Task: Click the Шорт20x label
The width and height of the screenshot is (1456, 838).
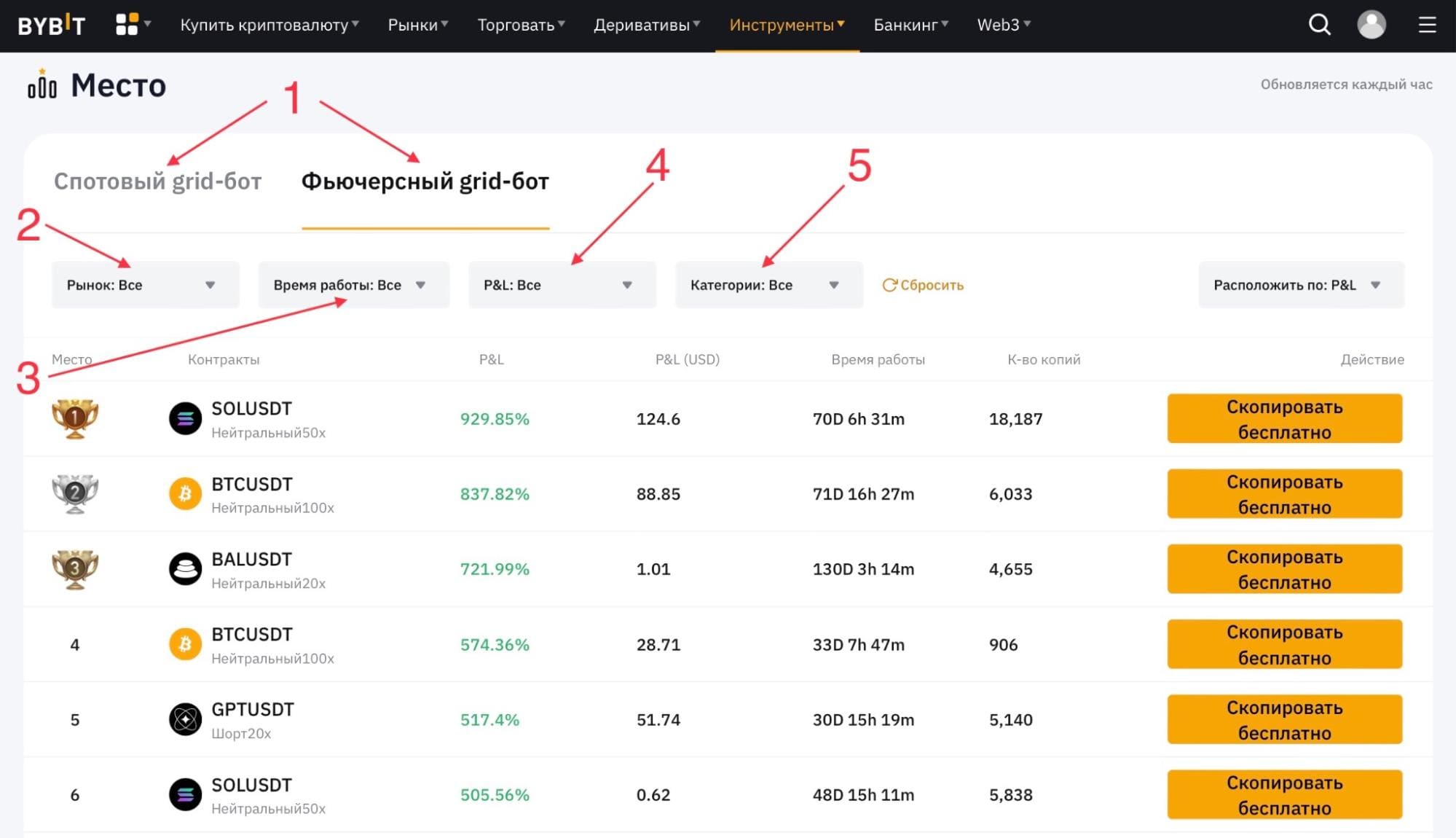Action: tap(241, 734)
